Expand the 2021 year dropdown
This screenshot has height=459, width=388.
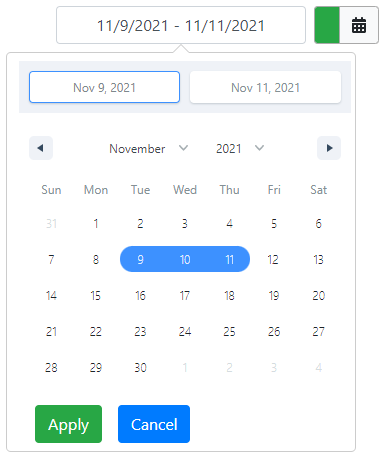240,148
